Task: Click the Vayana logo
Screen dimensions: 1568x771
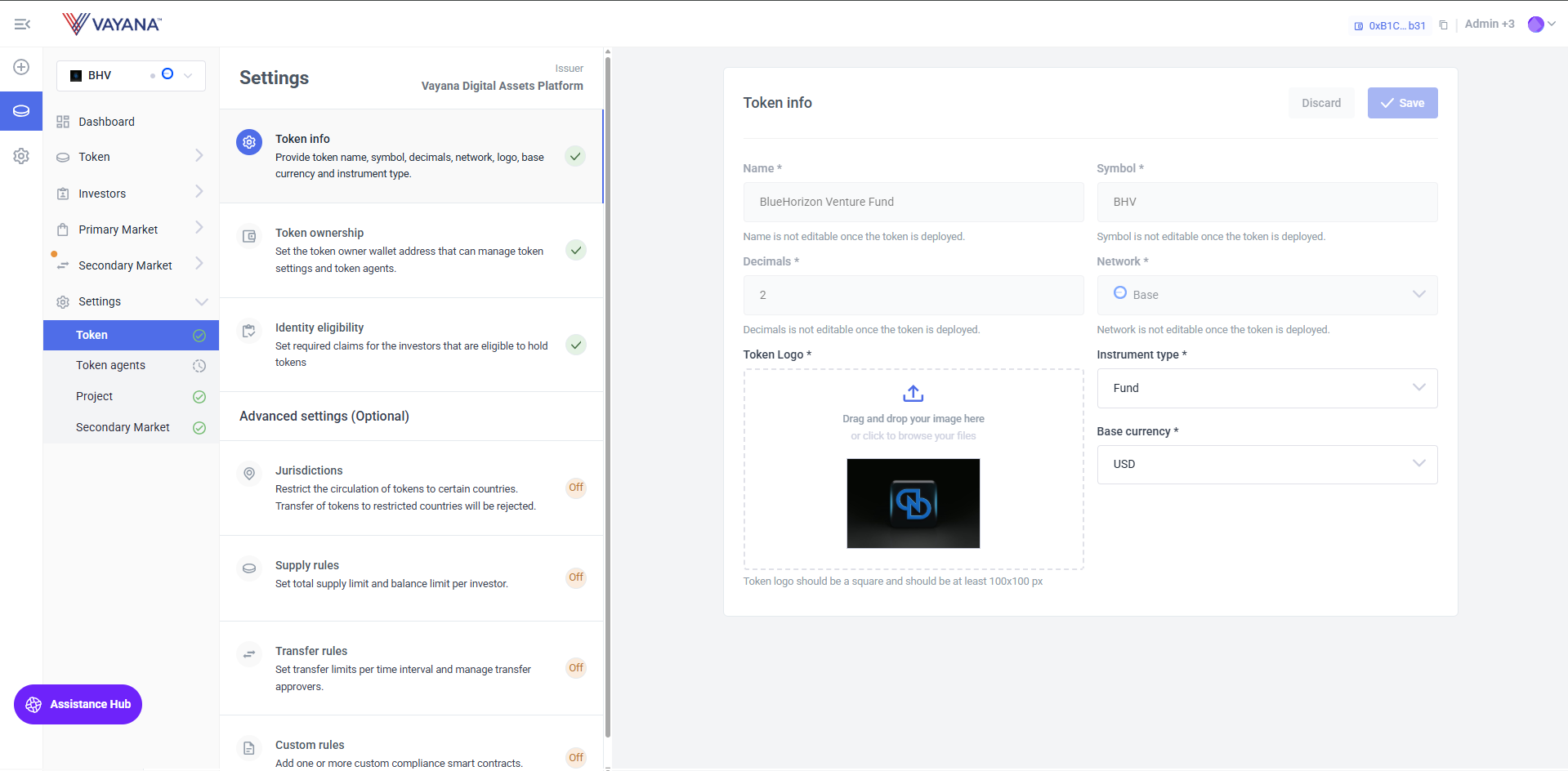Action: [112, 24]
